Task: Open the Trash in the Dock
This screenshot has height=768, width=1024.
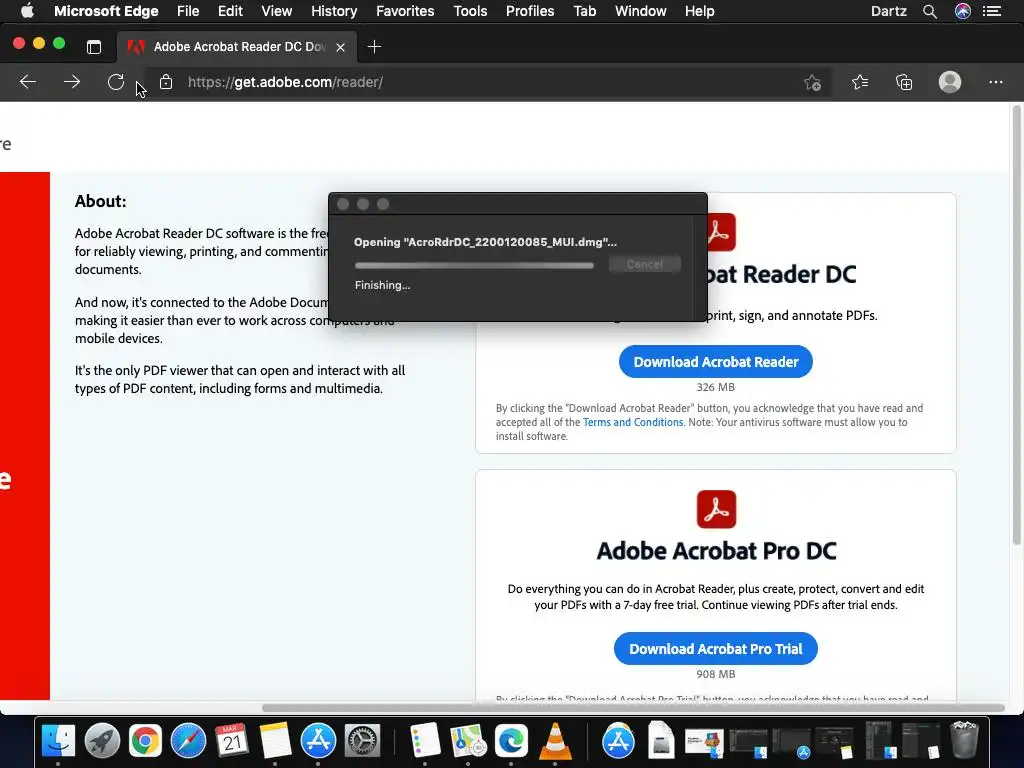Action: click(964, 741)
